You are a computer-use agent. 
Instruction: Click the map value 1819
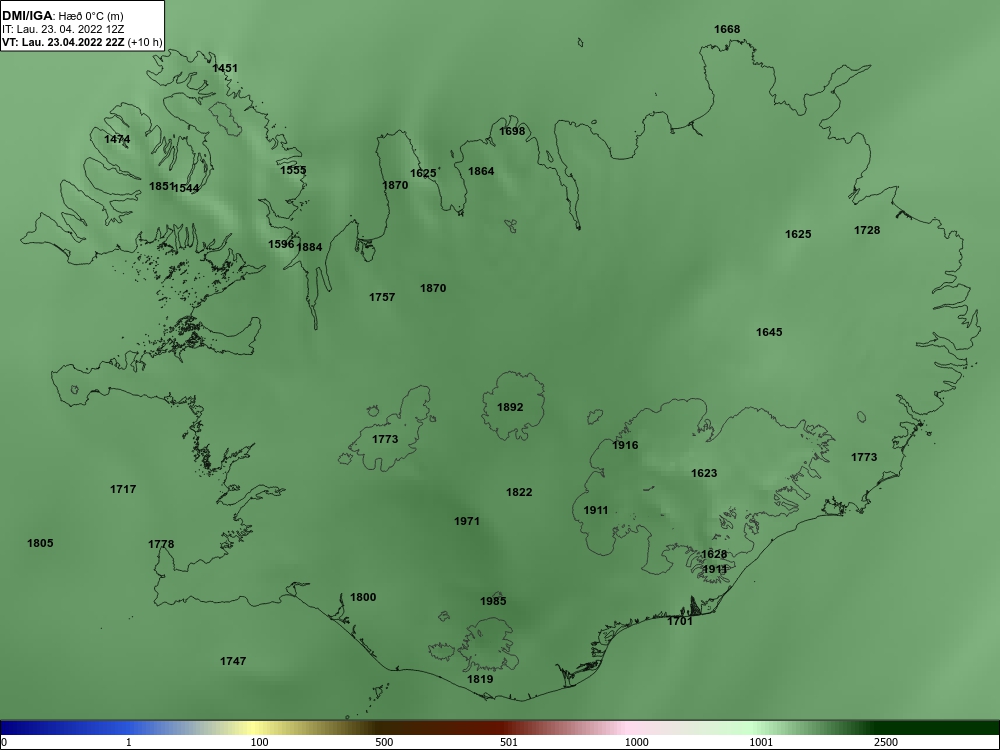(480, 679)
